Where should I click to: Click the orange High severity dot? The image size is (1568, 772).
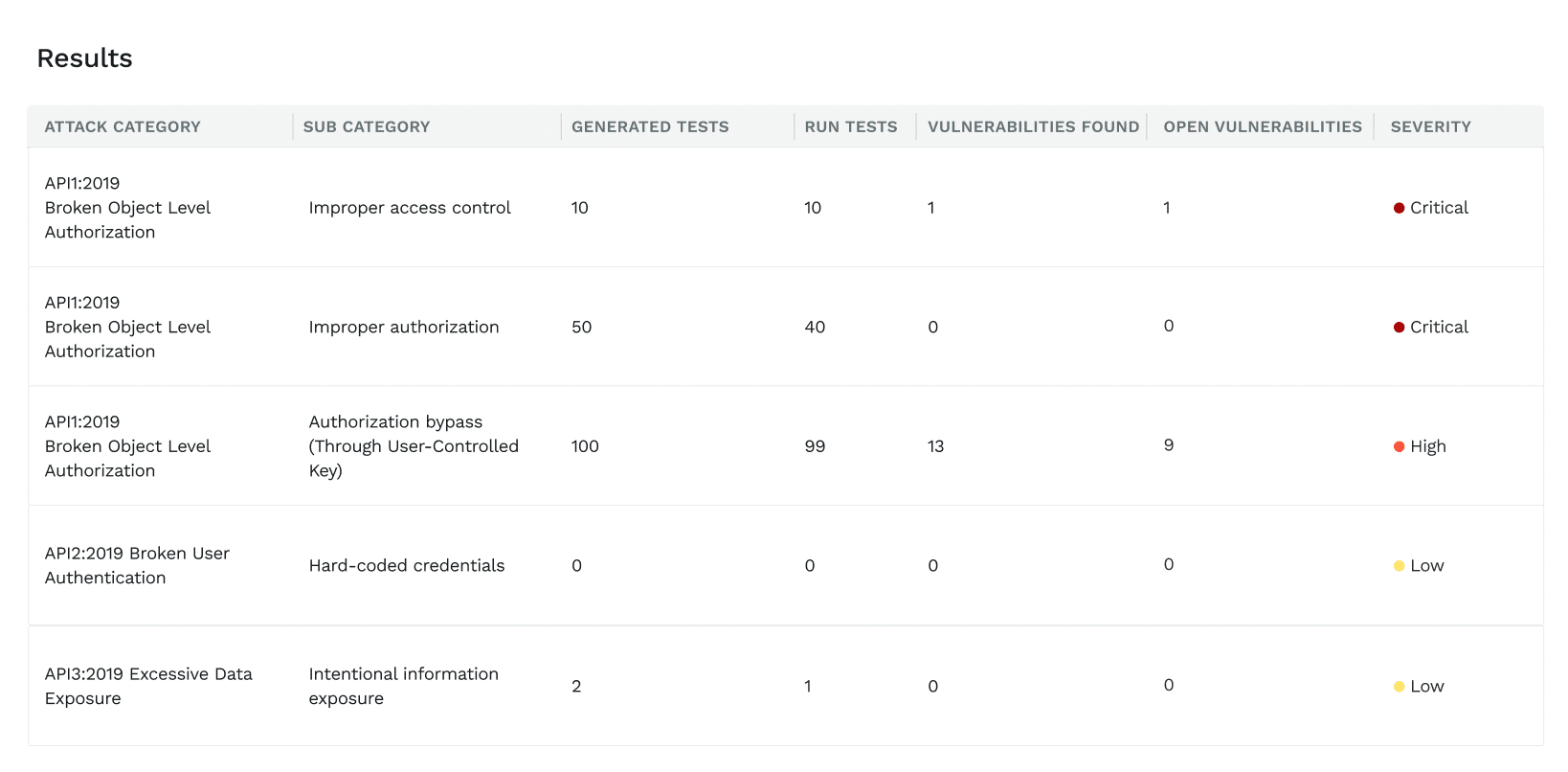pyautogui.click(x=1399, y=446)
